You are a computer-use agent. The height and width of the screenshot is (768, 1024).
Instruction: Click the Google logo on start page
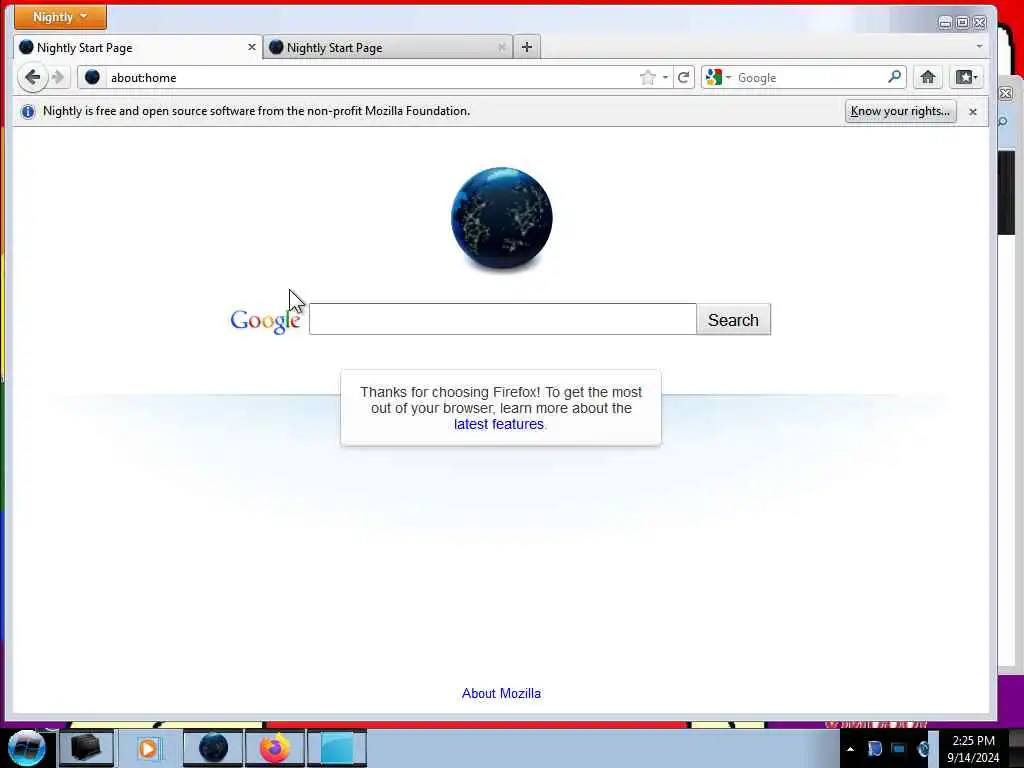[x=265, y=320]
